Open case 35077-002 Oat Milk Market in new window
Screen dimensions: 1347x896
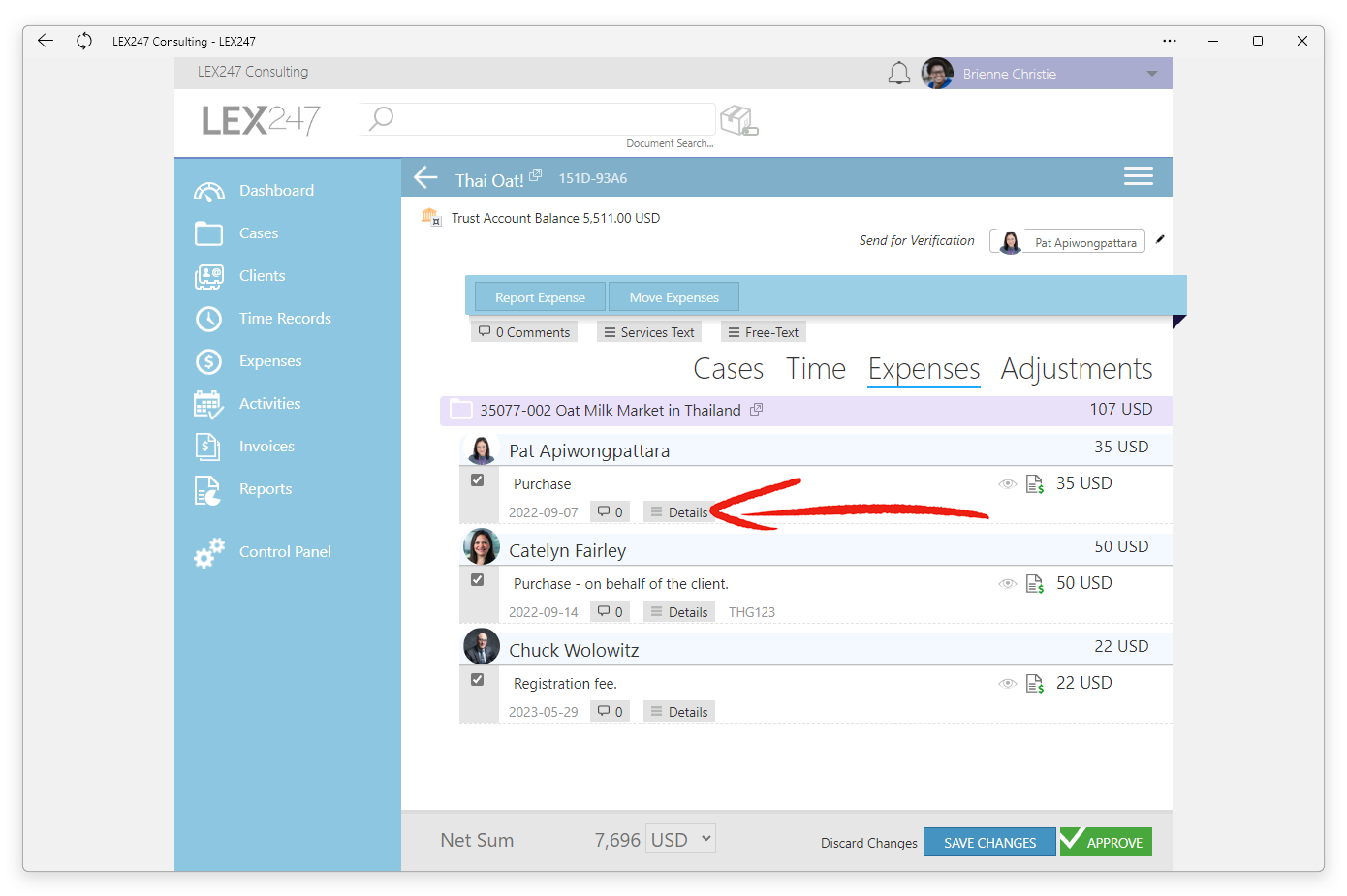point(757,410)
